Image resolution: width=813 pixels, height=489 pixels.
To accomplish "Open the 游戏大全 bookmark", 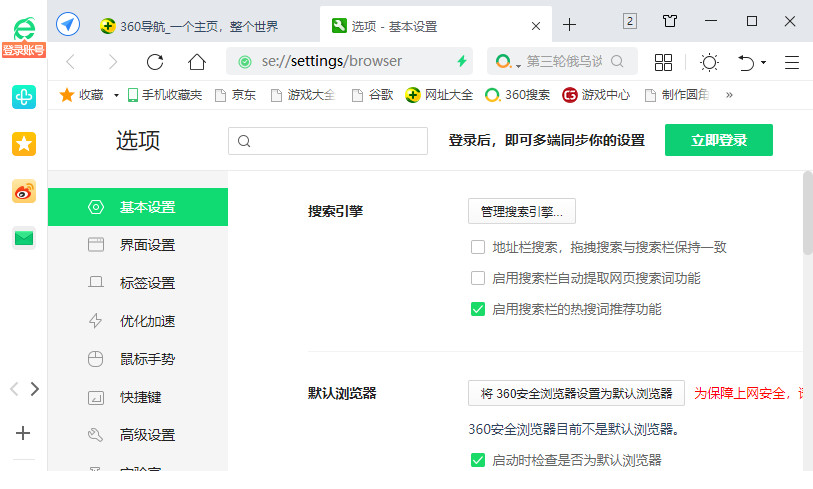I will click(303, 95).
